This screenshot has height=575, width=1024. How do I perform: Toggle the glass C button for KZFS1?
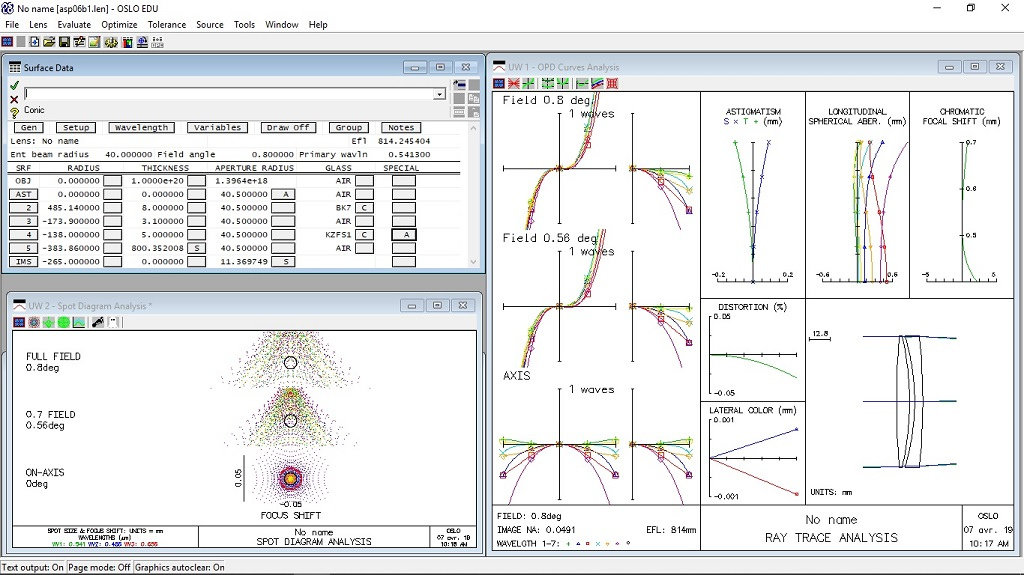[364, 235]
